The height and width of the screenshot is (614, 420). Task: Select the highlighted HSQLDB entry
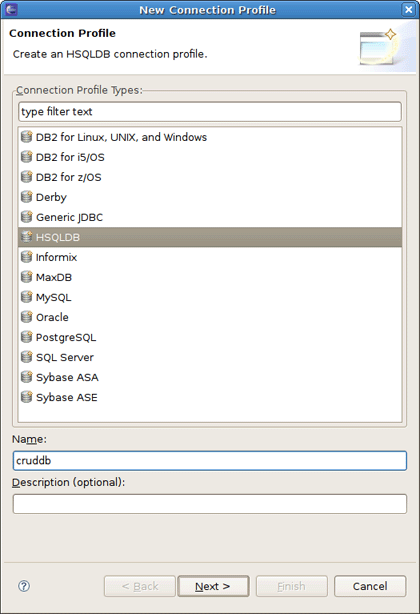(210, 237)
